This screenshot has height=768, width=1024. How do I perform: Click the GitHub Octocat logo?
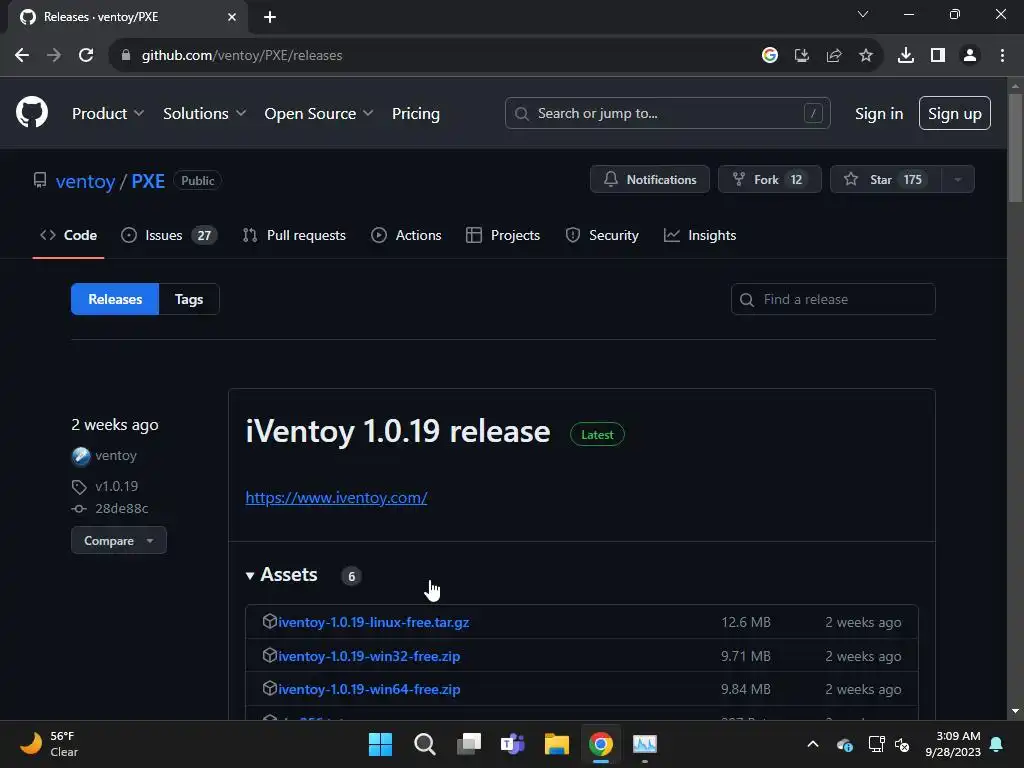[x=32, y=112]
